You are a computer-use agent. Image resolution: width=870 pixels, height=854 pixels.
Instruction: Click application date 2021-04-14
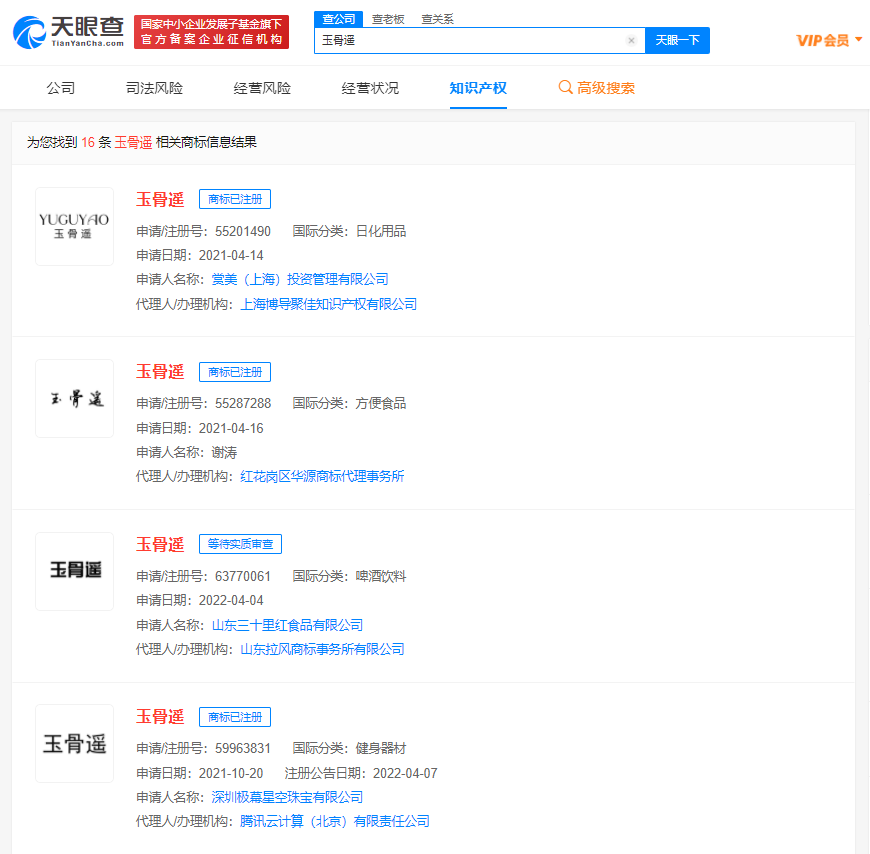[231, 255]
